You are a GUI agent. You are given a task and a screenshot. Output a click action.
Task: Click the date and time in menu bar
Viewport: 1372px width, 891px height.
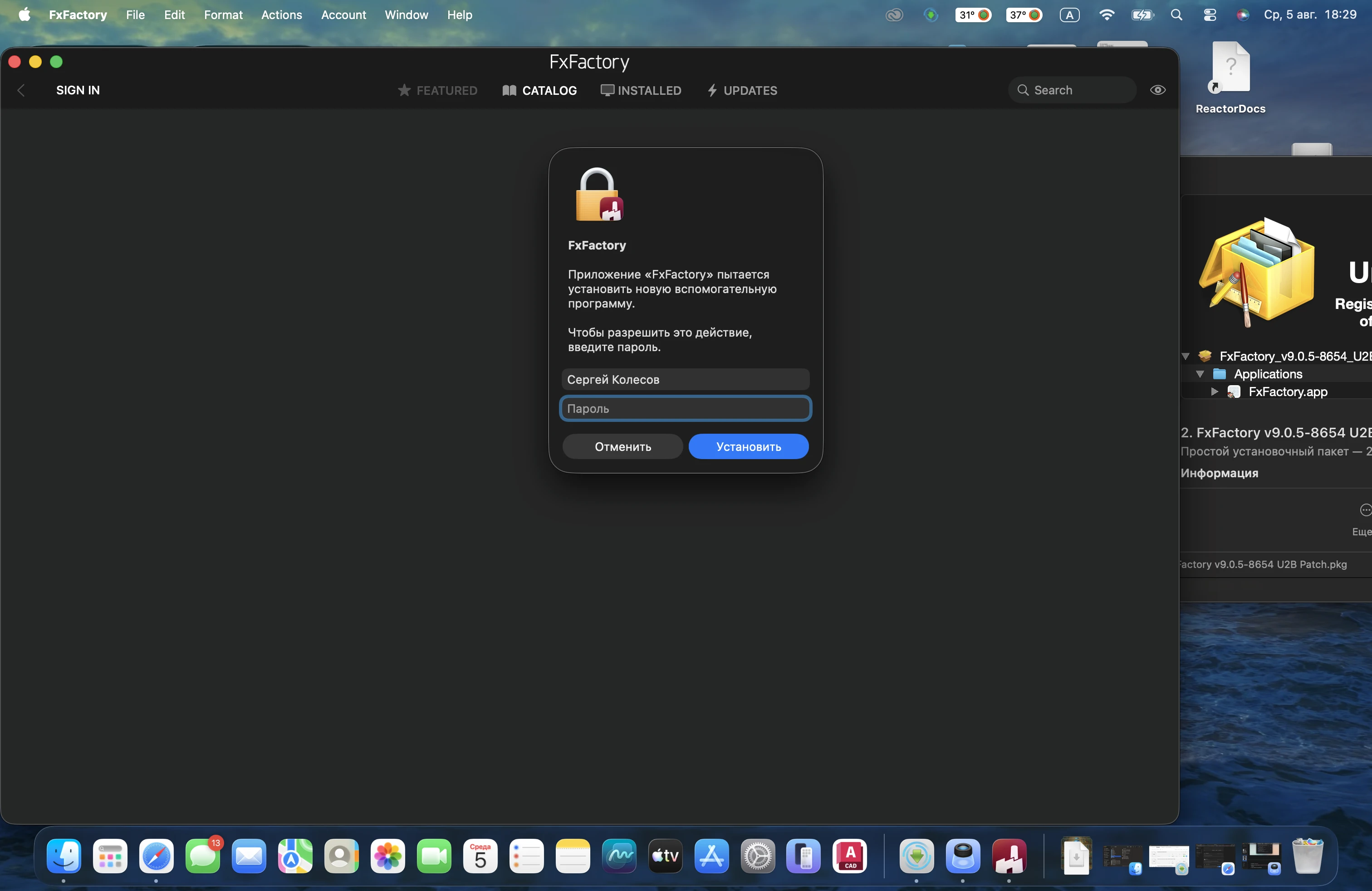coord(1310,15)
